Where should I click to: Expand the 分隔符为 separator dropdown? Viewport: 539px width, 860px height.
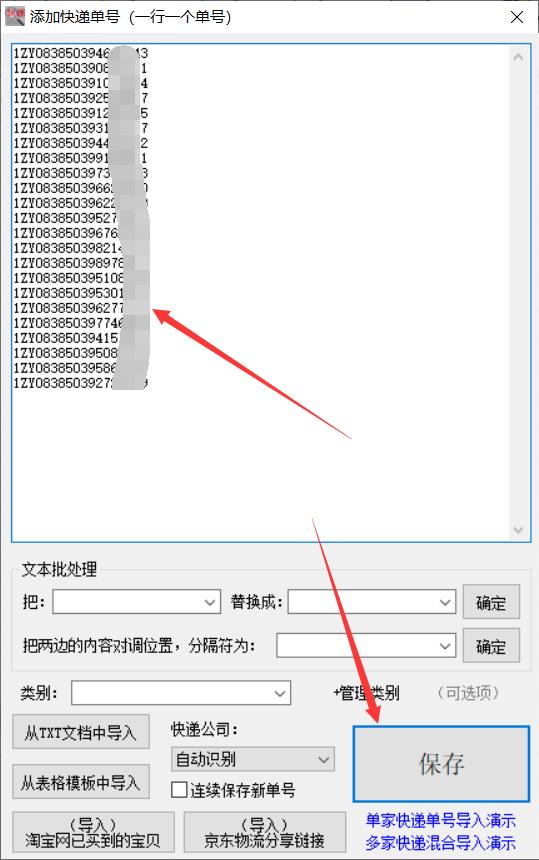pos(445,646)
